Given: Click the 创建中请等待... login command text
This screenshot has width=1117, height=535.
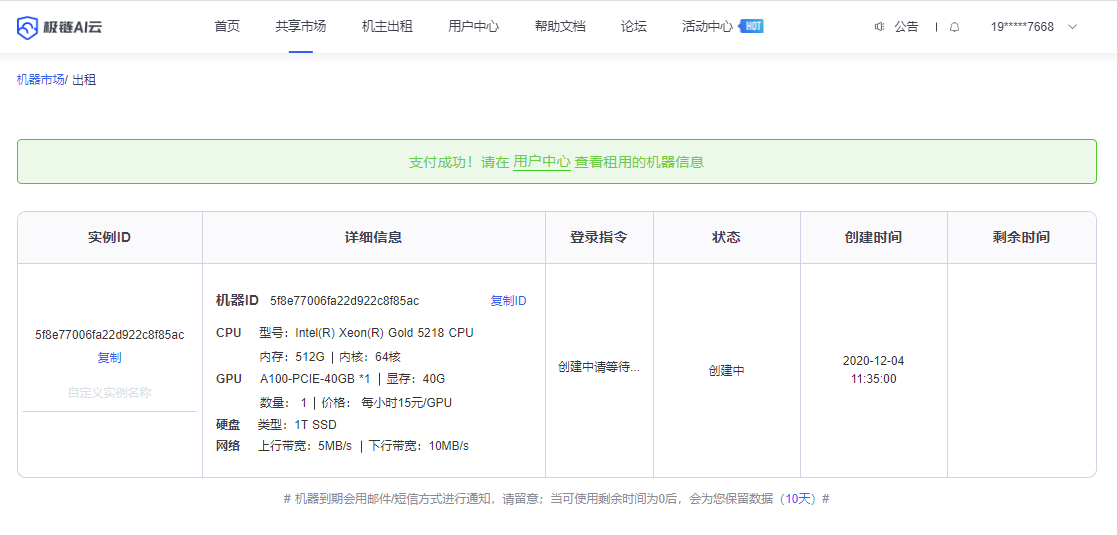Looking at the screenshot, I should click(599, 368).
